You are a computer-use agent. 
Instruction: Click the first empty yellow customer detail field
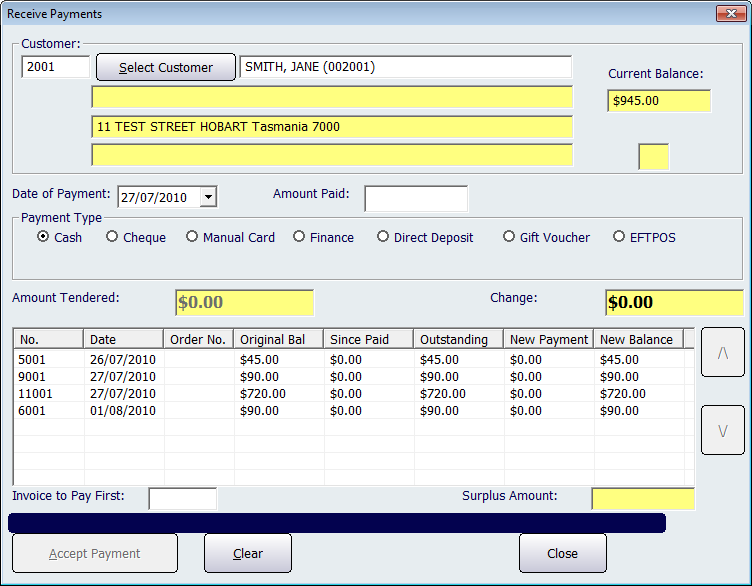tap(332, 97)
